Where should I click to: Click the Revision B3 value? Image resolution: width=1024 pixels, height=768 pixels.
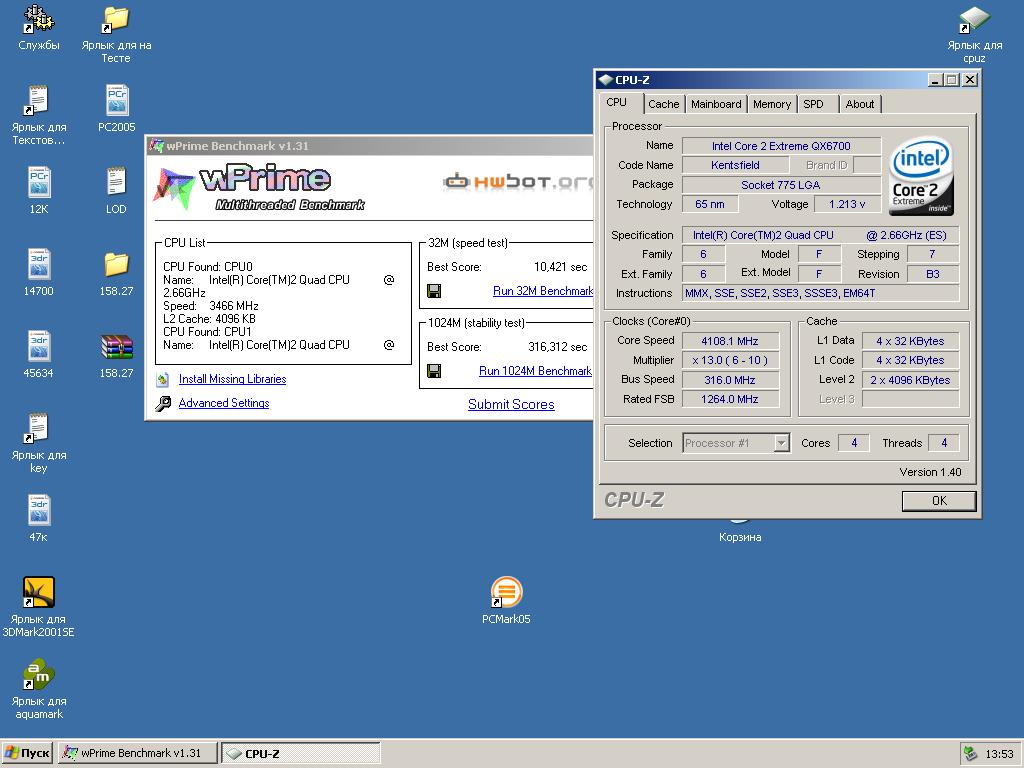coord(933,274)
